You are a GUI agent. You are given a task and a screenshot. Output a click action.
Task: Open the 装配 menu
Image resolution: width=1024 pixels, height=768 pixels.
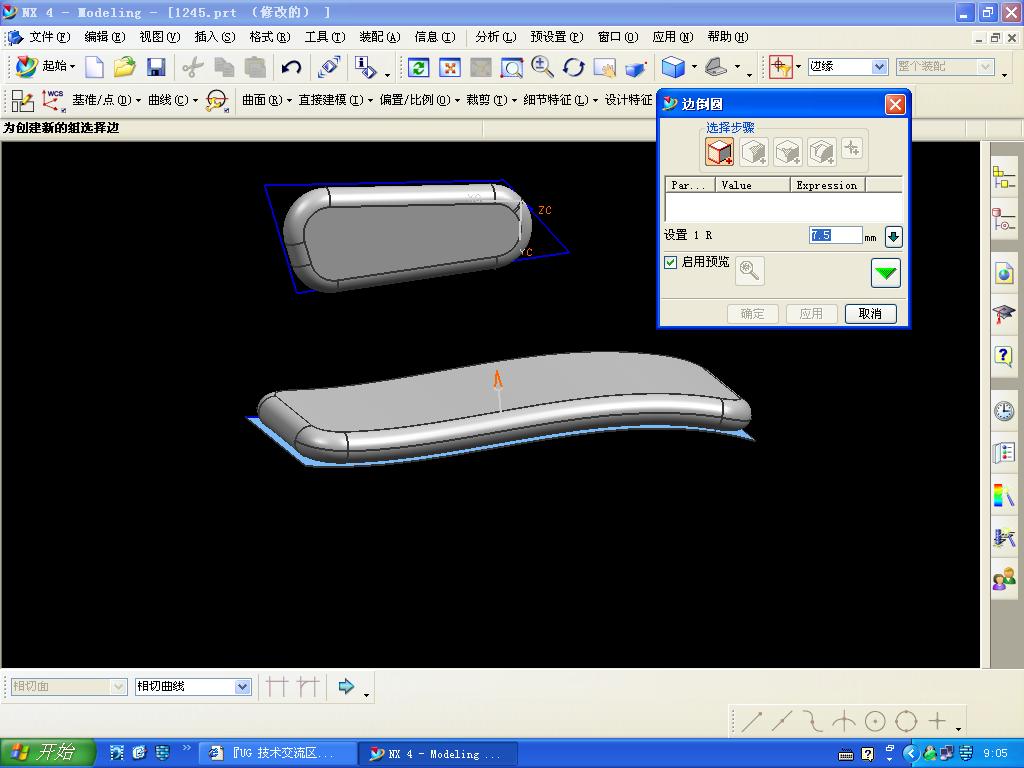coord(379,37)
